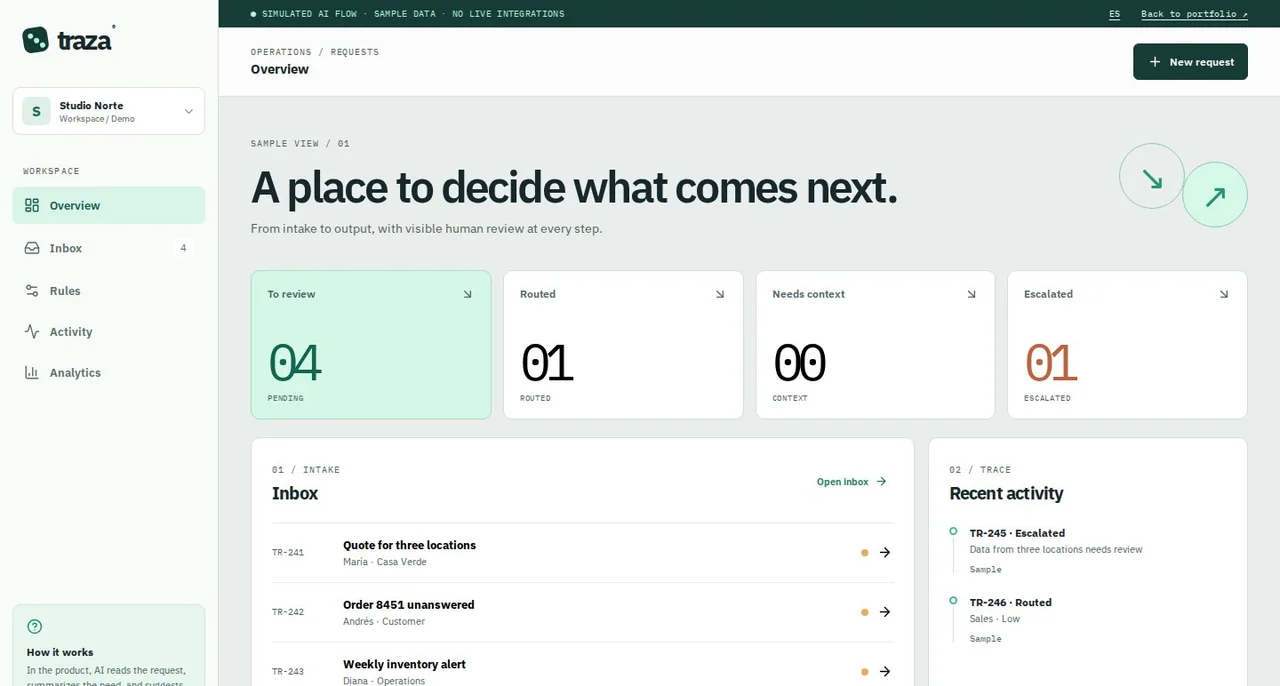Click the TR-241 request ID
The image size is (1280, 686).
(x=288, y=552)
